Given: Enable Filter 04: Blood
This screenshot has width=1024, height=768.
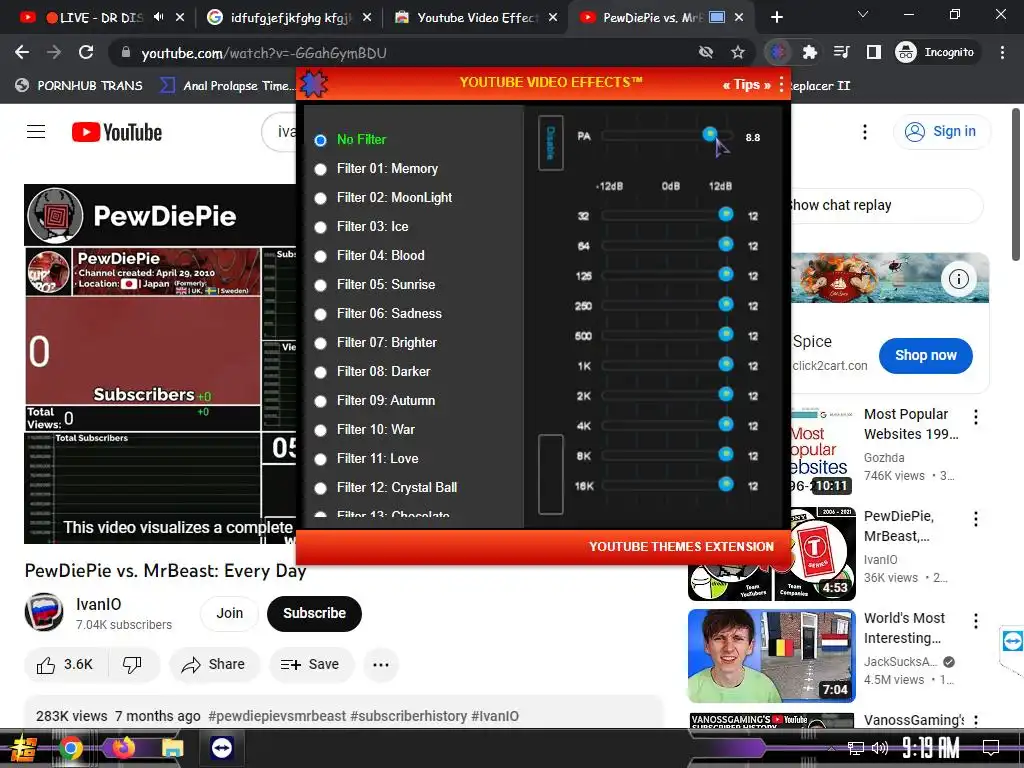Looking at the screenshot, I should (321, 257).
